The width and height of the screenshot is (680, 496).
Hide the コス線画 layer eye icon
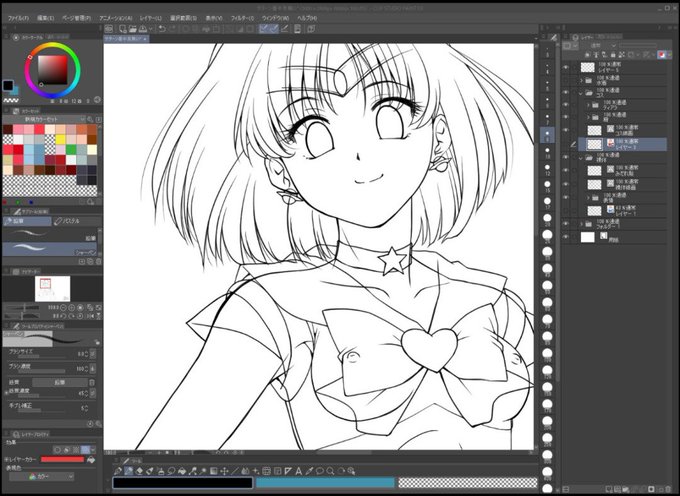566,130
